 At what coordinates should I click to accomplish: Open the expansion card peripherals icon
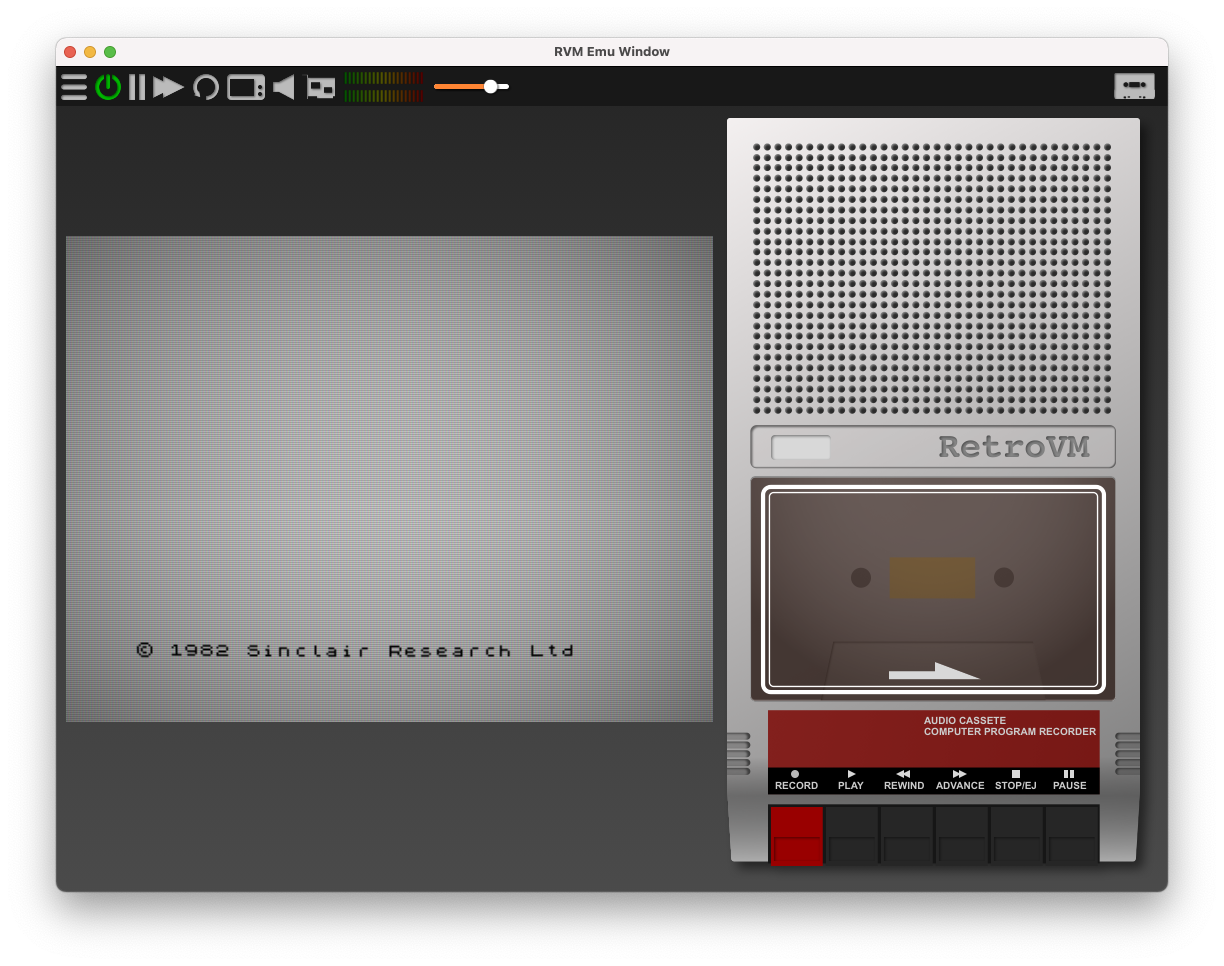321,88
